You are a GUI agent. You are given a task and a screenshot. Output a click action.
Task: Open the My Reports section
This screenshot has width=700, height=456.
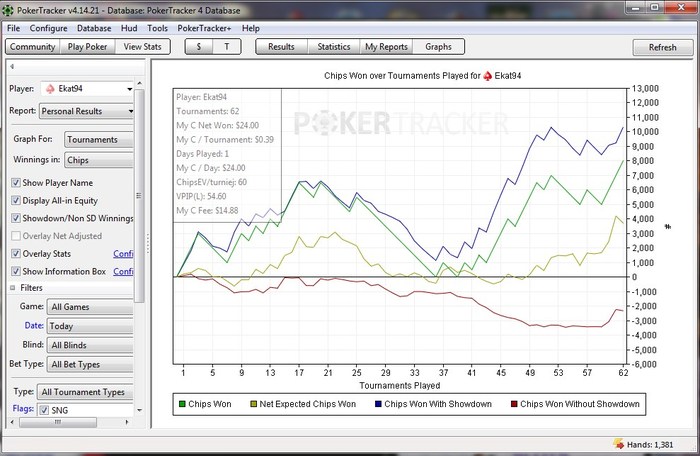point(386,47)
